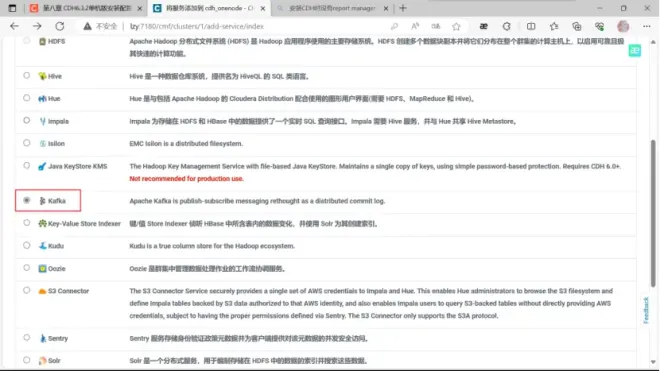Click the Isilon service icon

click(43, 144)
